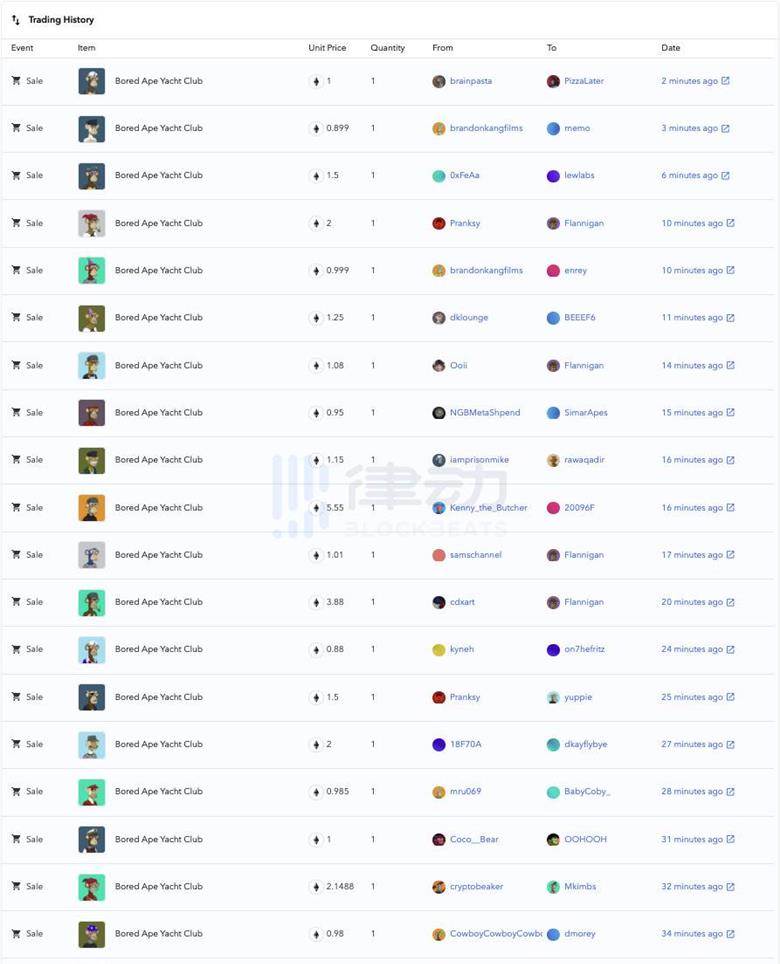Open external link icon for 11 minutes ago sale
Image resolution: width=780 pixels, height=964 pixels.
(730, 318)
